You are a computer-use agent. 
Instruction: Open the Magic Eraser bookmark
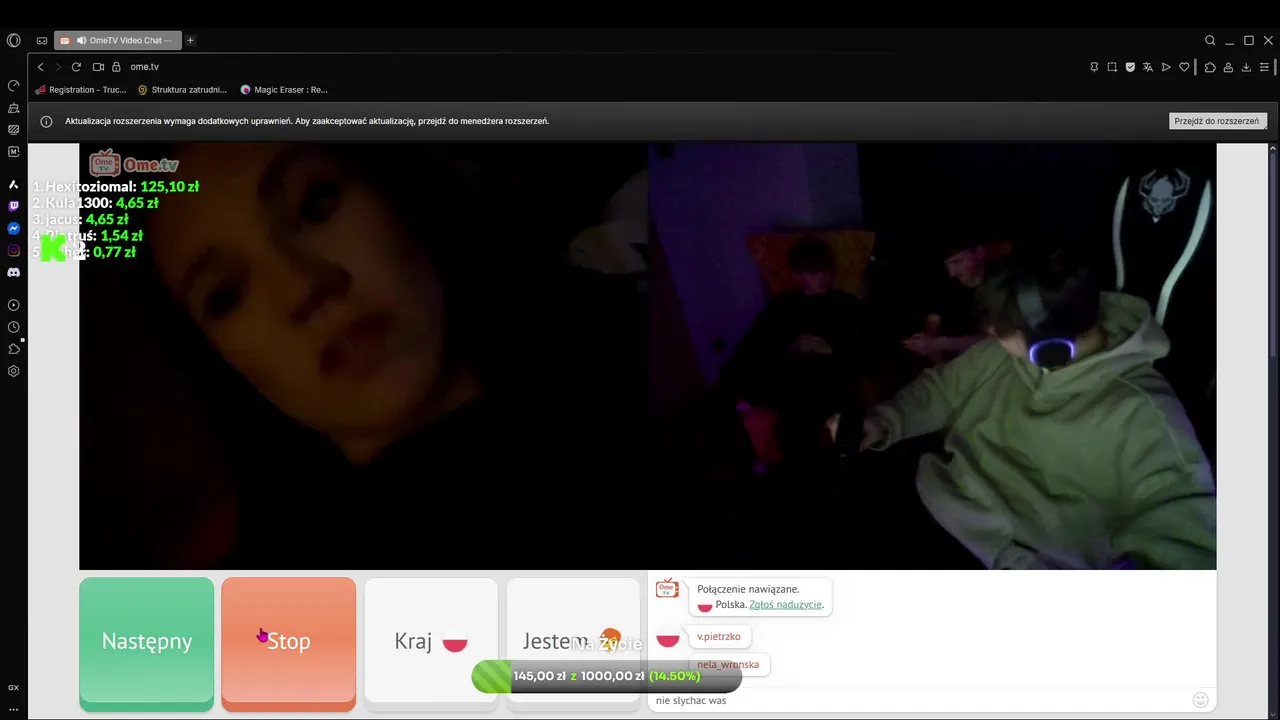[x=284, y=90]
